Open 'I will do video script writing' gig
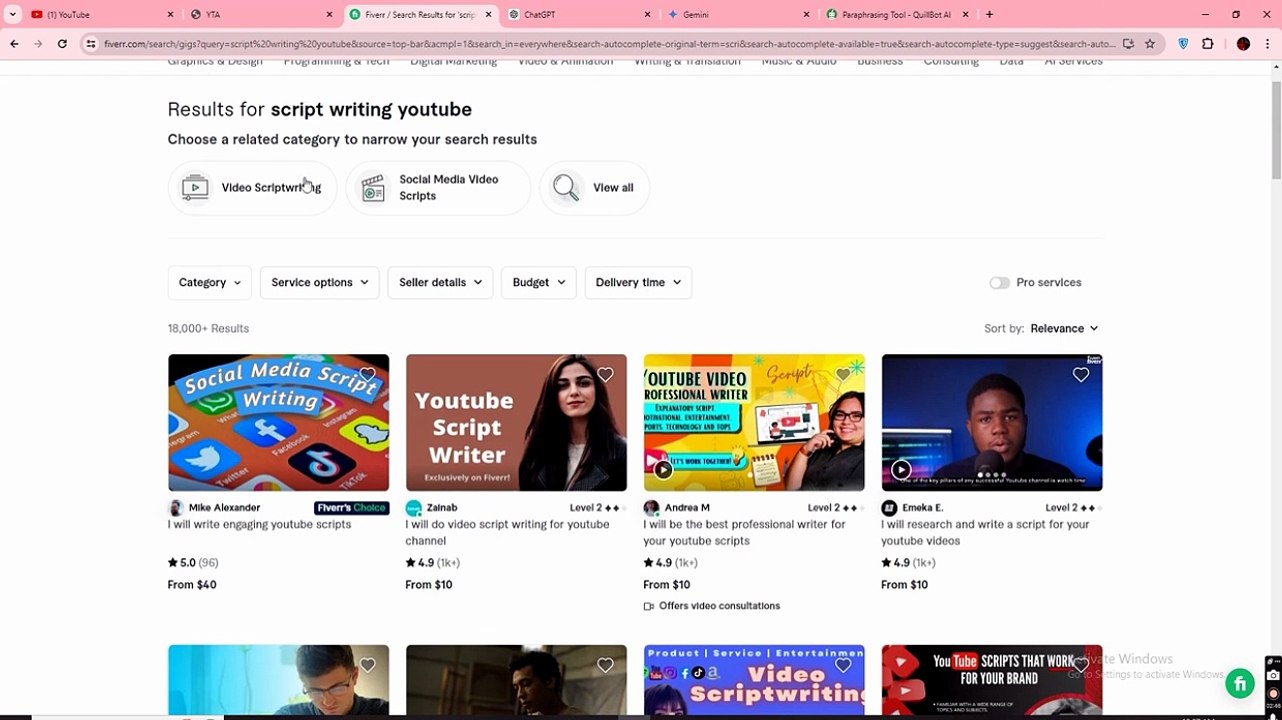This screenshot has height=720, width=1282. click(x=507, y=533)
